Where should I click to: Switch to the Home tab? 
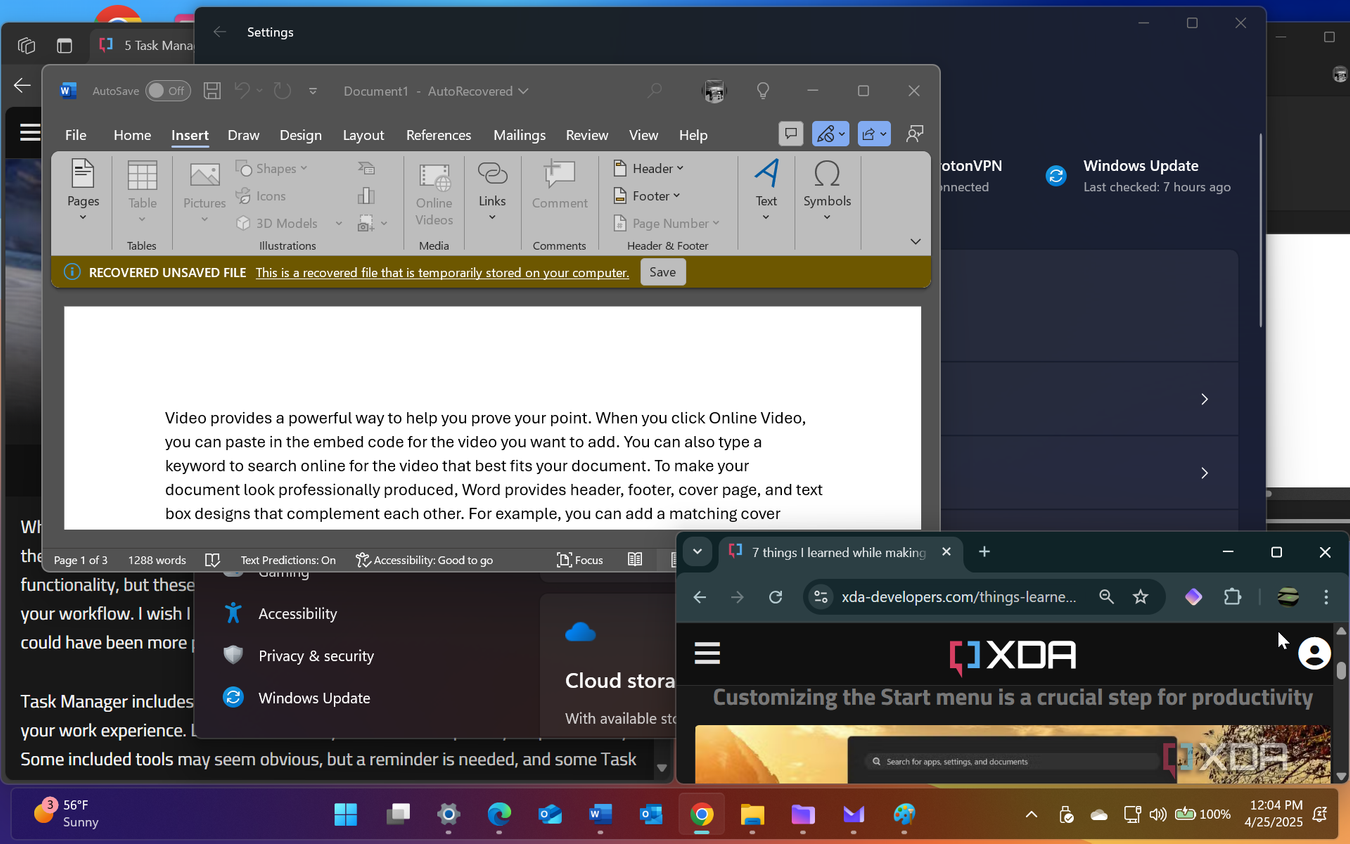coord(132,135)
